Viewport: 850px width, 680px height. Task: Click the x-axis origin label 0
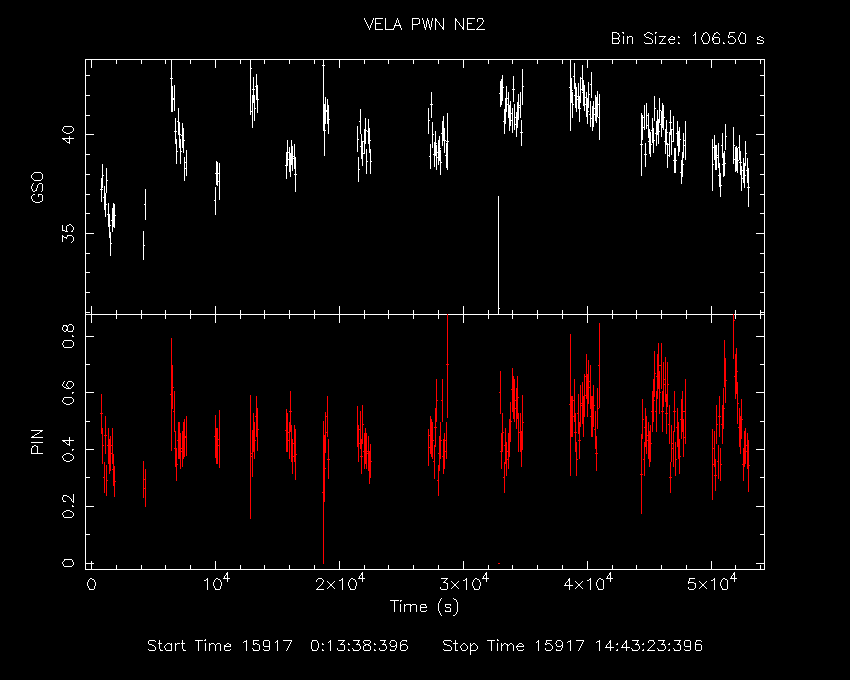coord(91,585)
